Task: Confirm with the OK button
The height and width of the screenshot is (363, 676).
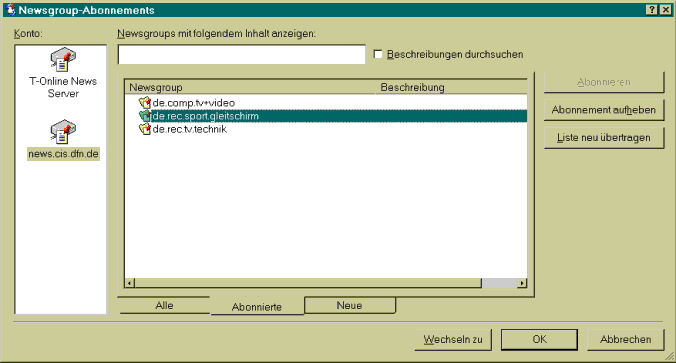Action: point(539,340)
